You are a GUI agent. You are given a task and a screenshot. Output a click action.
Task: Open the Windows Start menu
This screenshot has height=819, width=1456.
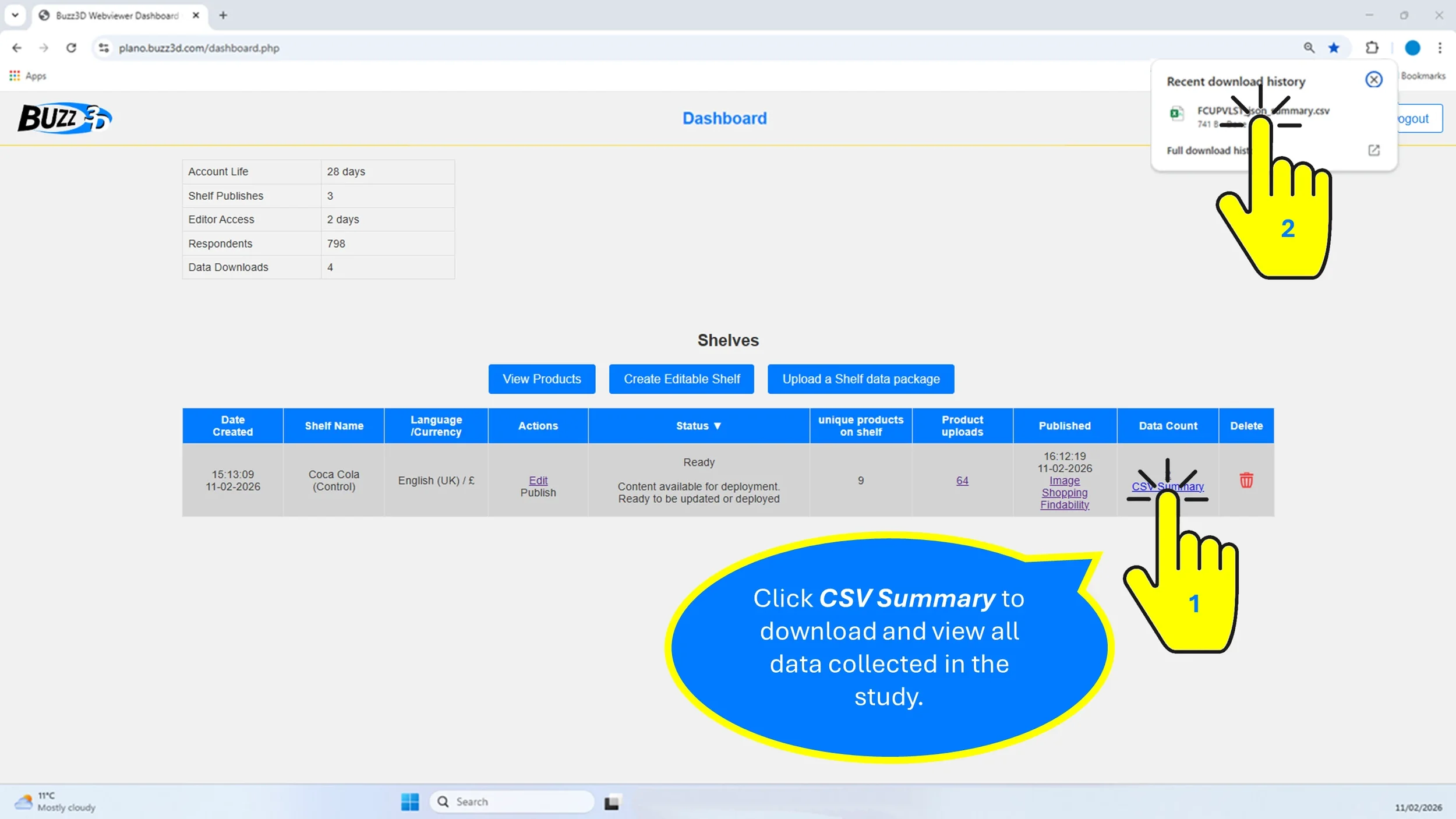(x=410, y=802)
